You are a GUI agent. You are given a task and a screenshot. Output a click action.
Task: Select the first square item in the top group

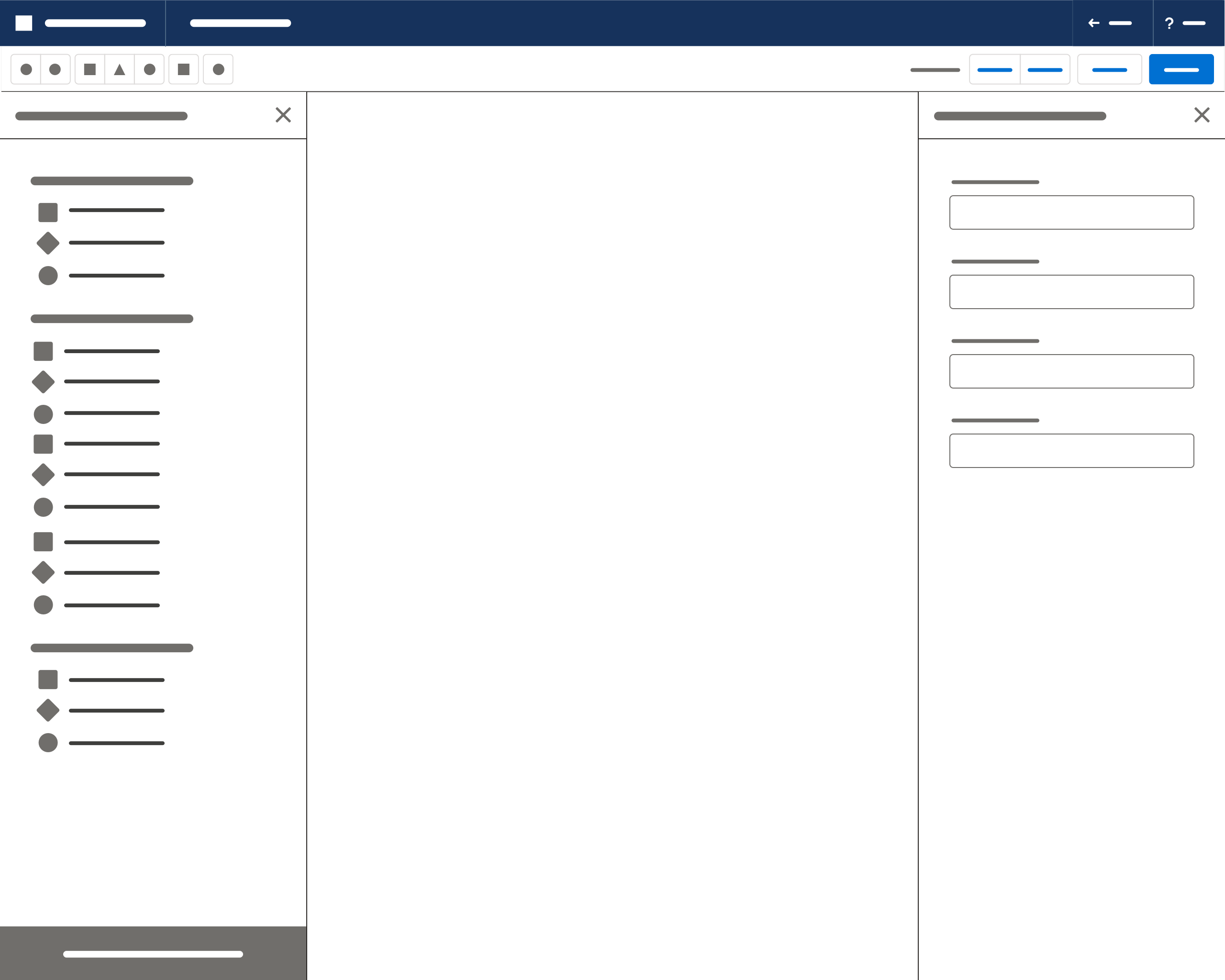[48, 212]
